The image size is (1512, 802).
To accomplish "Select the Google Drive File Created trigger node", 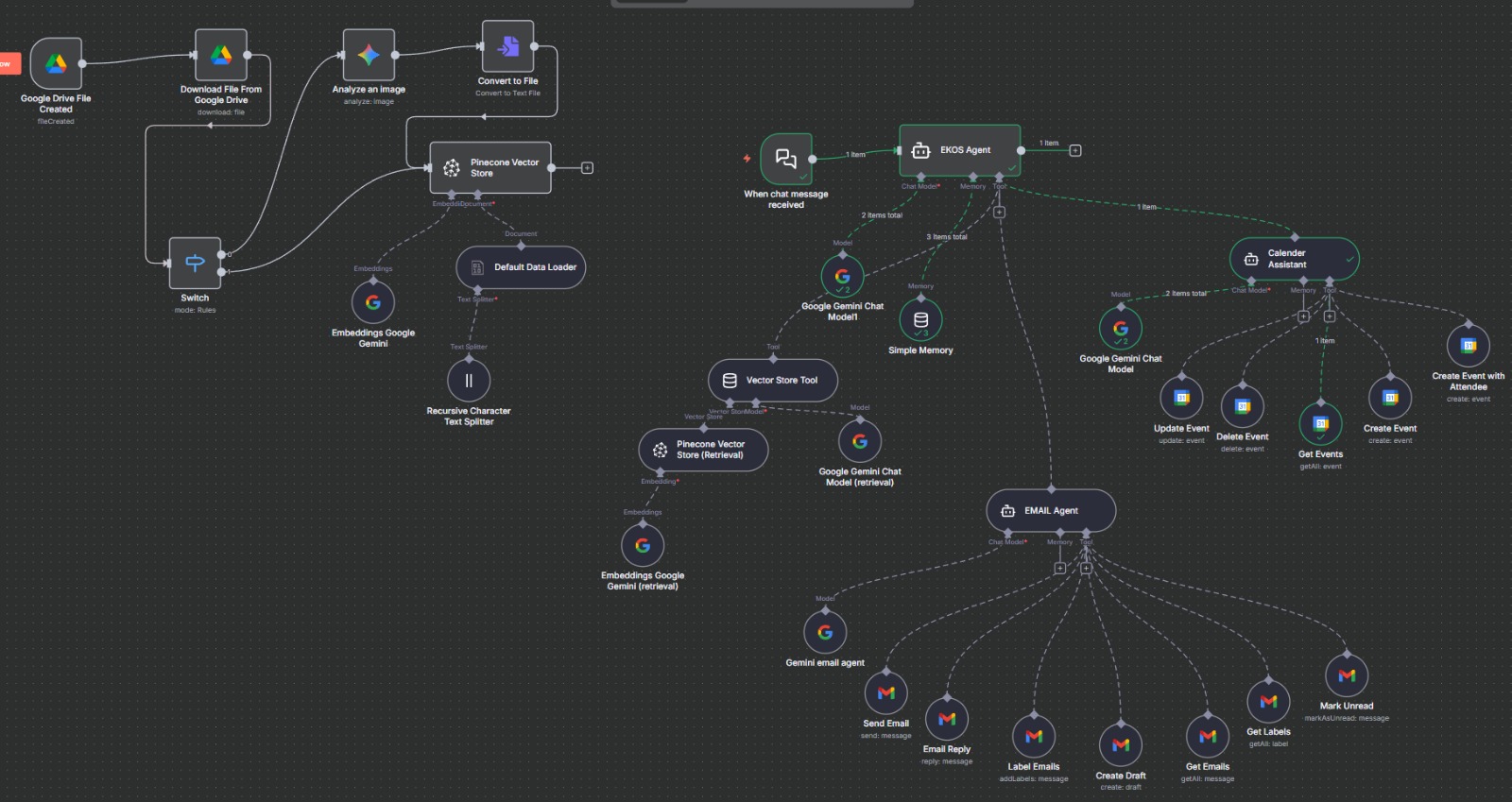I will point(56,63).
